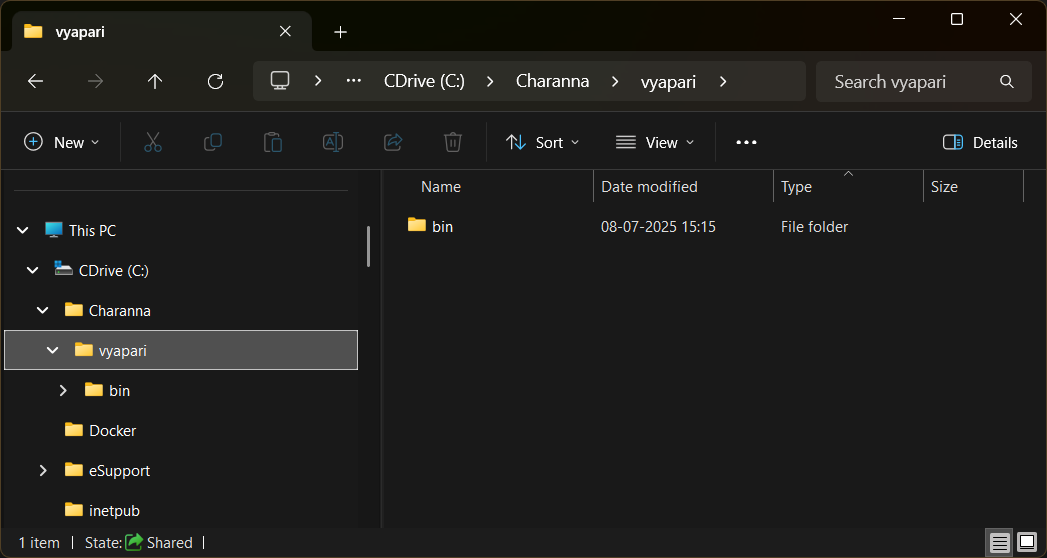The image size is (1047, 558).
Task: Open the Sort dropdown menu
Action: [x=542, y=142]
